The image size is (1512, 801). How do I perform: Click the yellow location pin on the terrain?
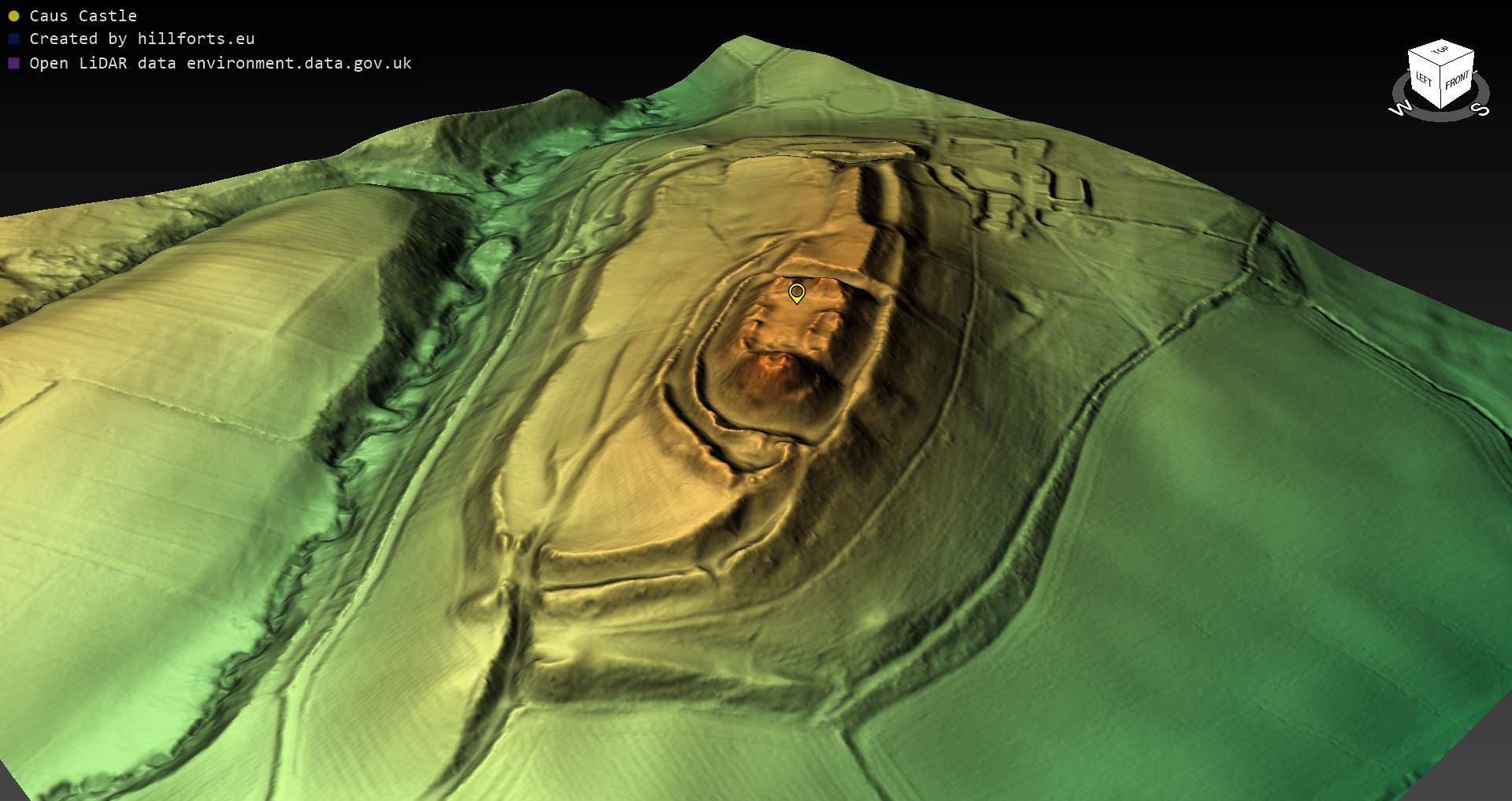[796, 293]
